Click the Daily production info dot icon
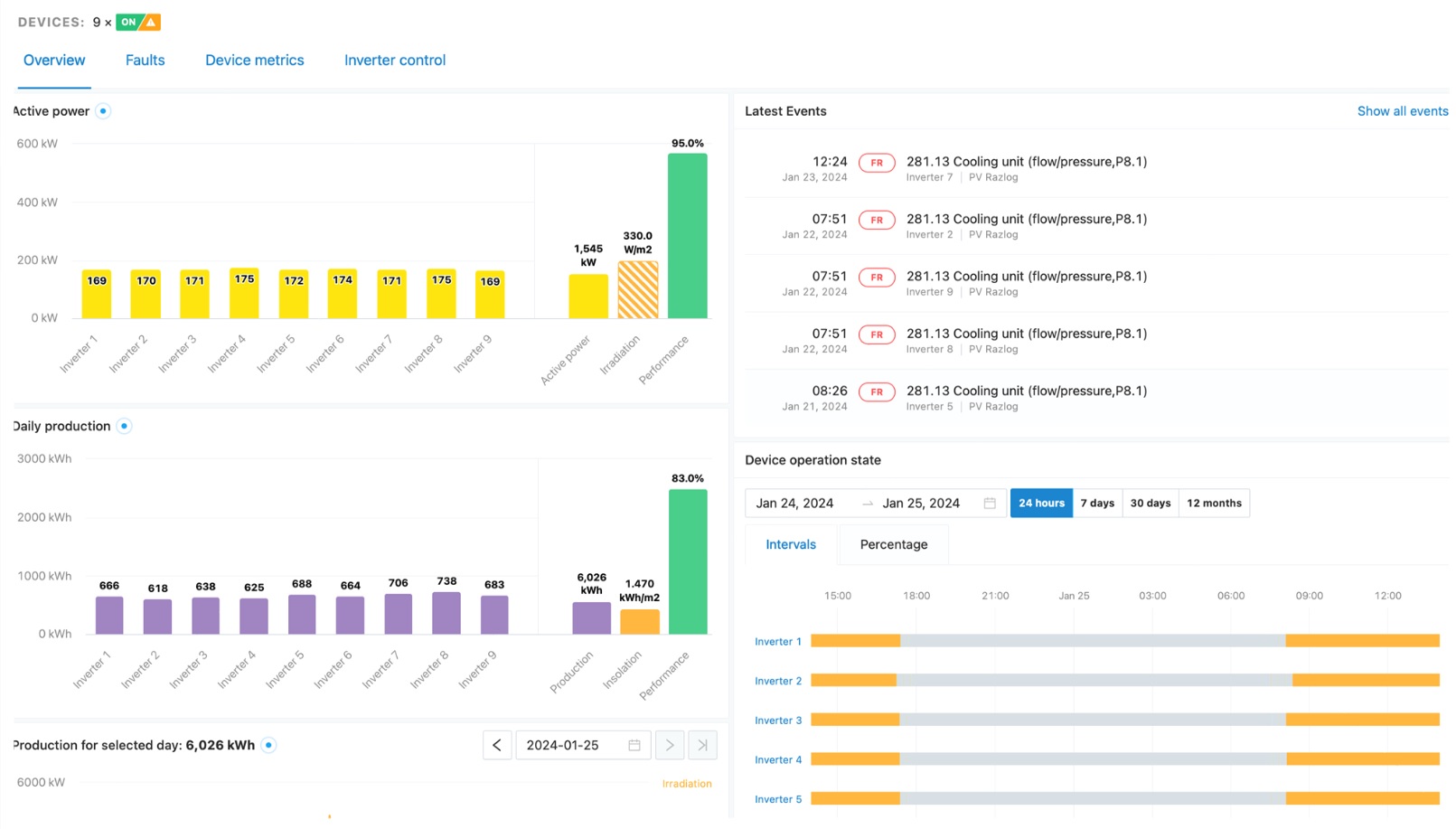 pyautogui.click(x=125, y=426)
